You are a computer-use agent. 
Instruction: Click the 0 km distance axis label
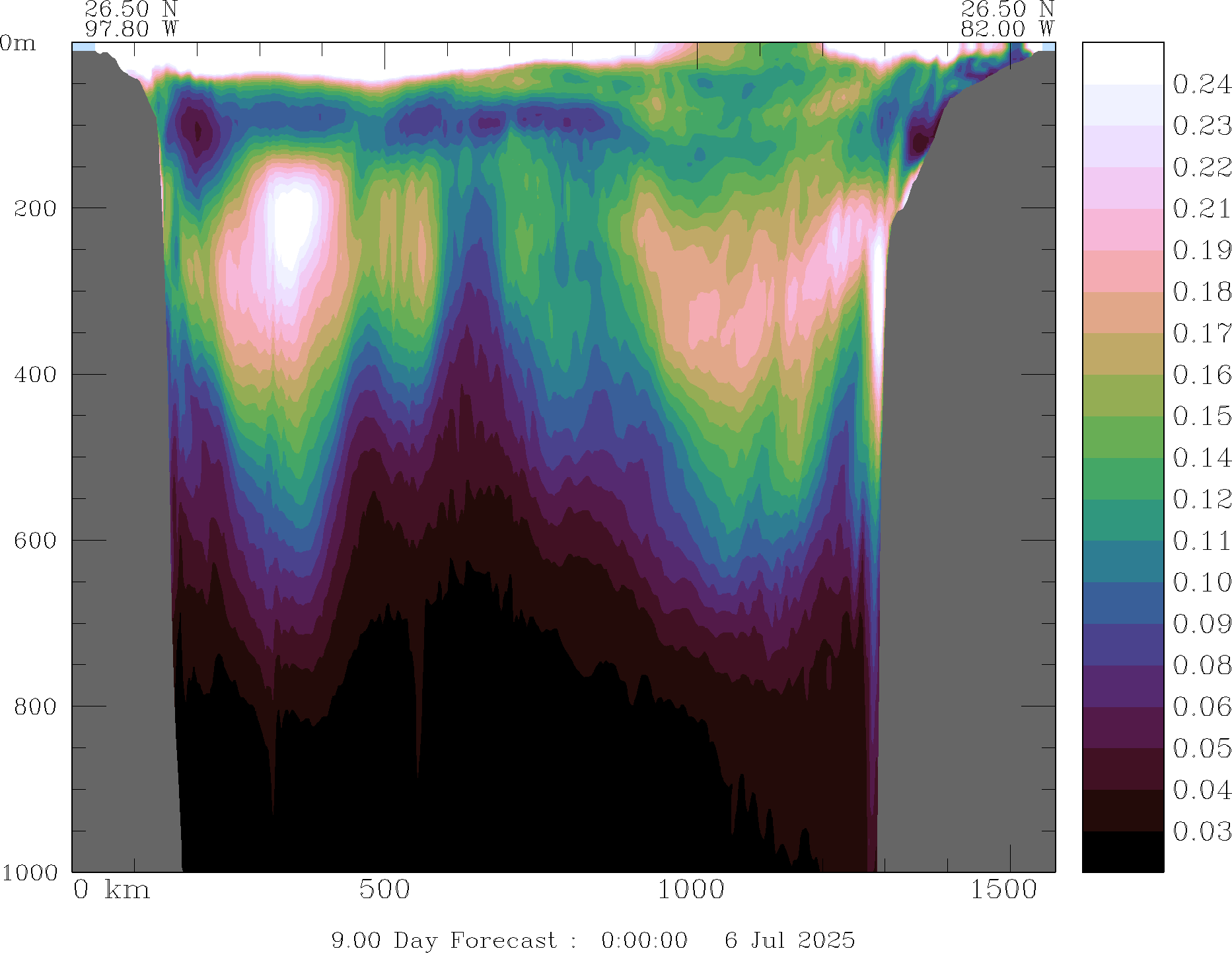111,890
